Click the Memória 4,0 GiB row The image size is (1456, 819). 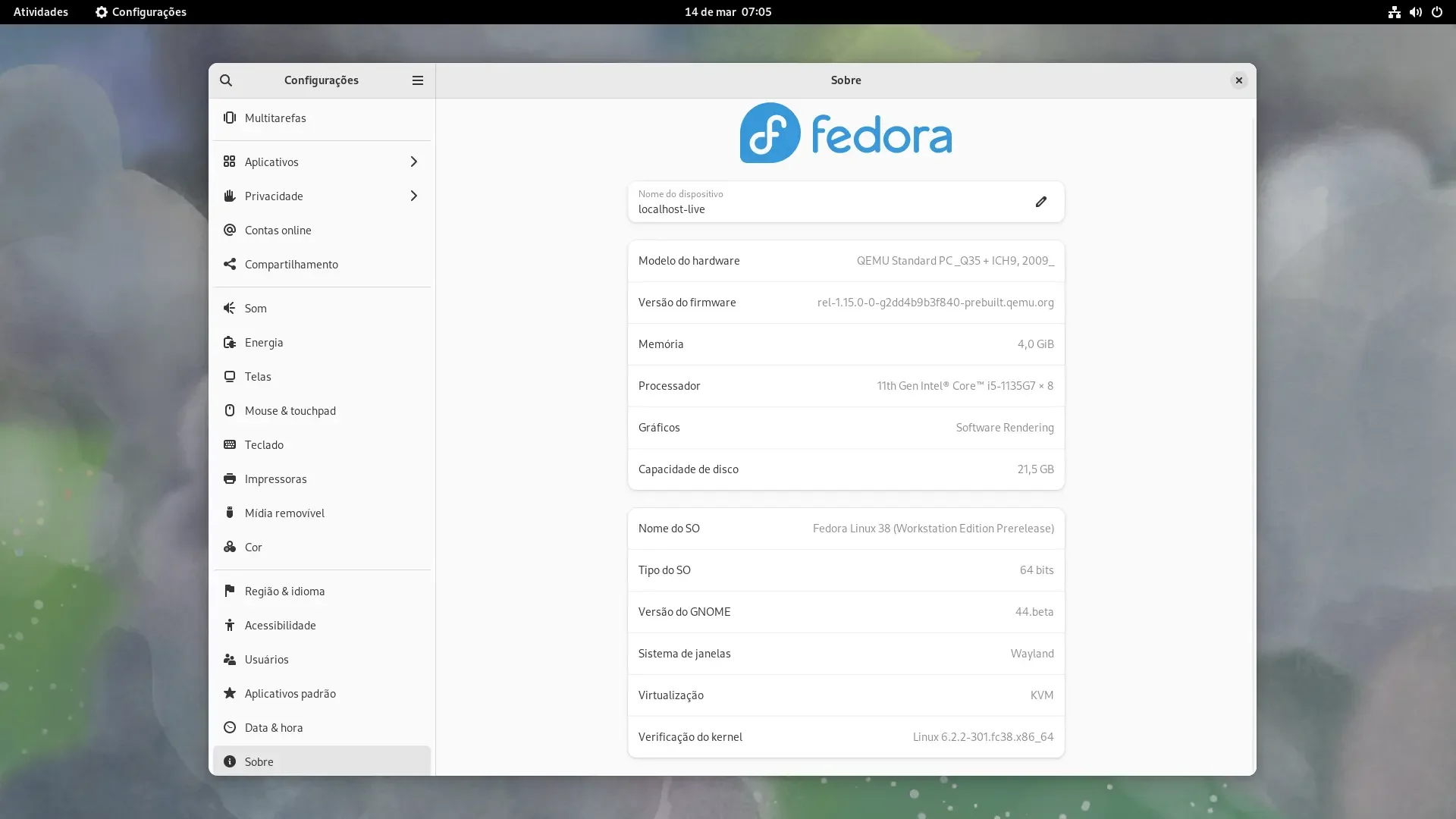(x=846, y=344)
